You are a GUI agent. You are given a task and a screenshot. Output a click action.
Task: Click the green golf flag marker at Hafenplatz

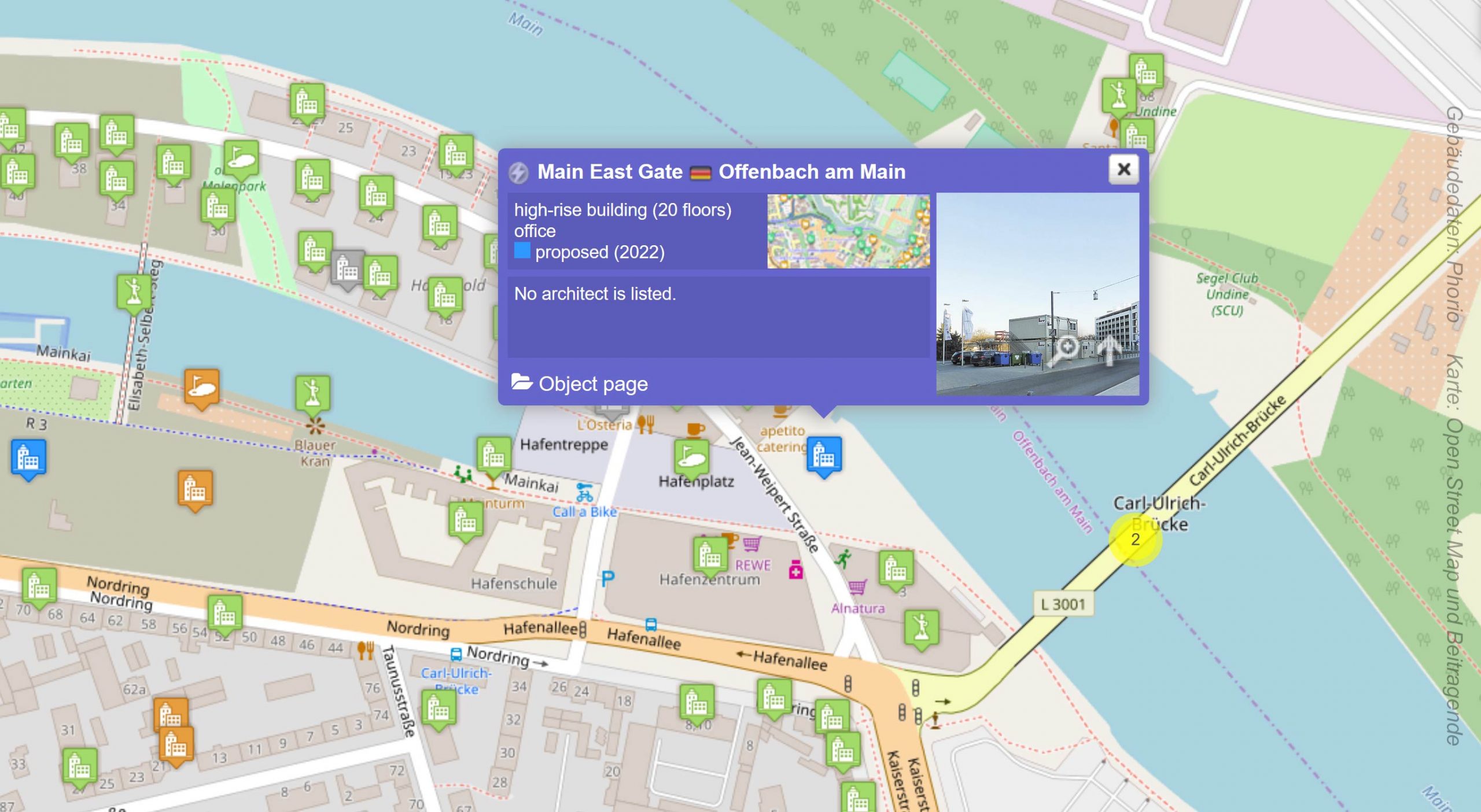click(x=691, y=457)
